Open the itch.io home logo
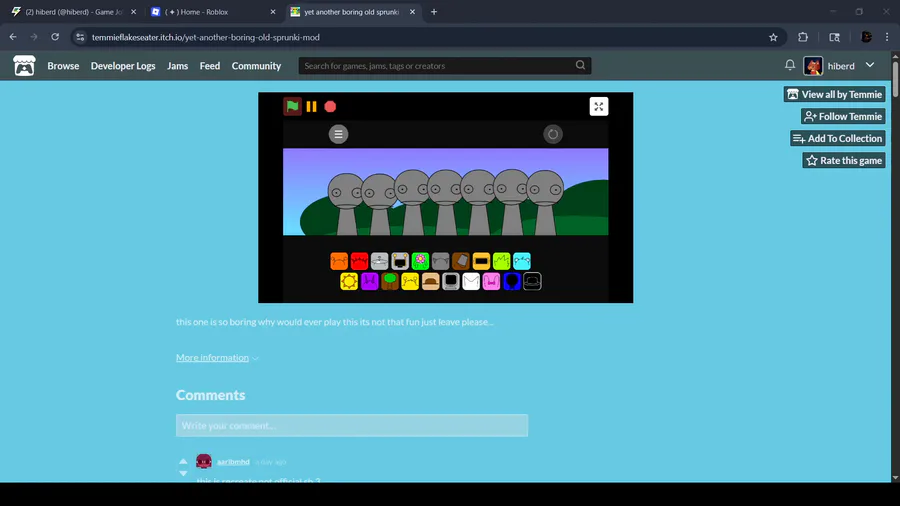 [24, 66]
